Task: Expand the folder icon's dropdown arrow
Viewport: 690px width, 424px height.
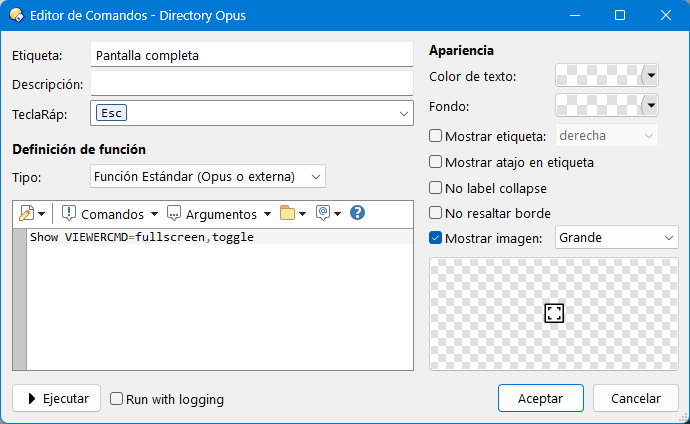Action: click(302, 214)
